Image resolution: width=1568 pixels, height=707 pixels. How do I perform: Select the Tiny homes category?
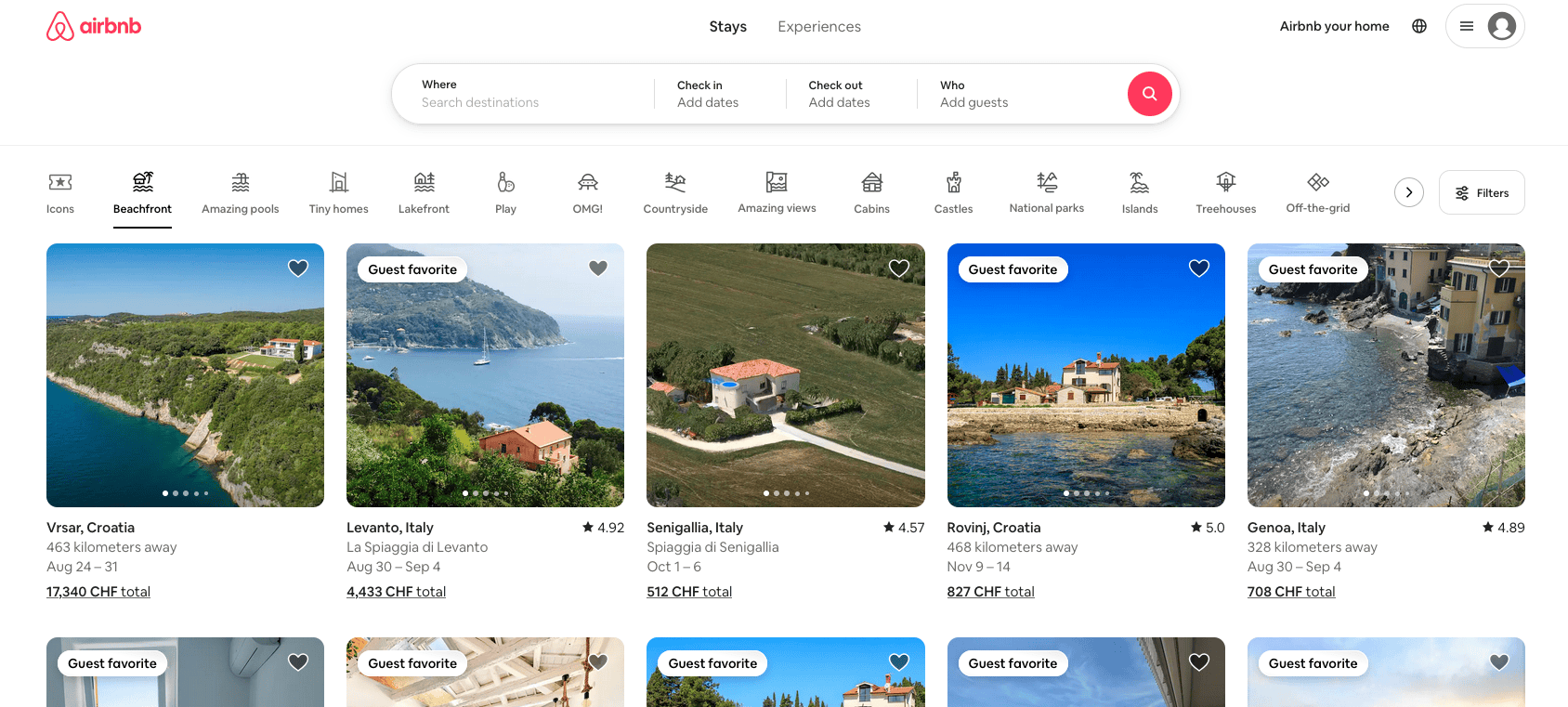339,193
